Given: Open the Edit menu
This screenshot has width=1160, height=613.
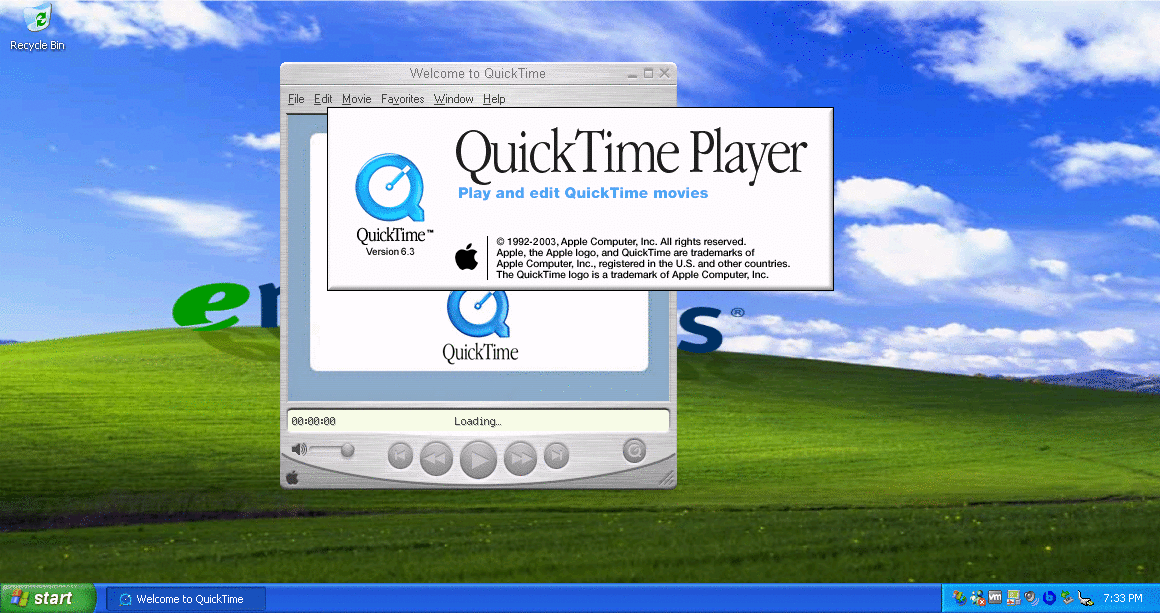Looking at the screenshot, I should (x=323, y=99).
